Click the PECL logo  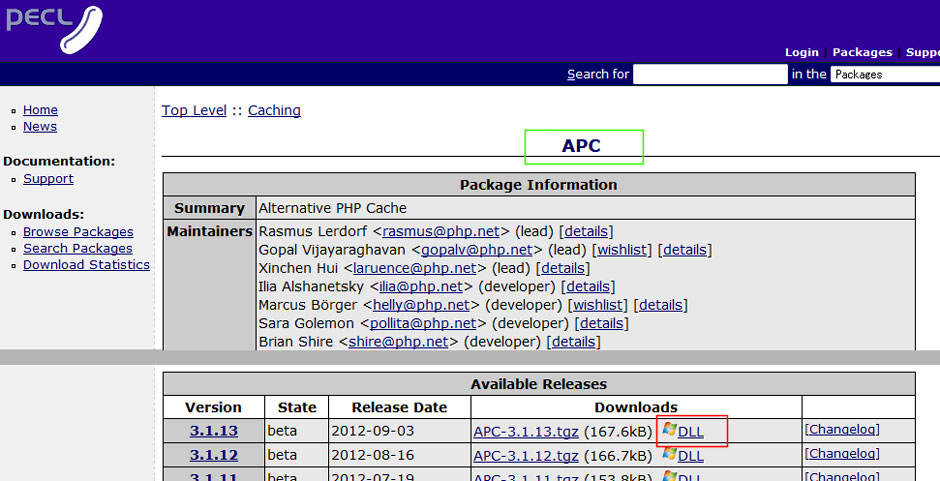point(55,28)
